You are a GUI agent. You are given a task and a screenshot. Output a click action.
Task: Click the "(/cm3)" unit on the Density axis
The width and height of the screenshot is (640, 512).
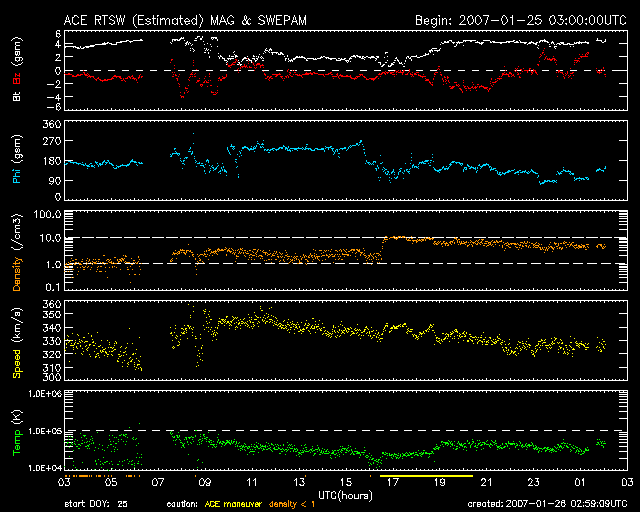point(17,232)
